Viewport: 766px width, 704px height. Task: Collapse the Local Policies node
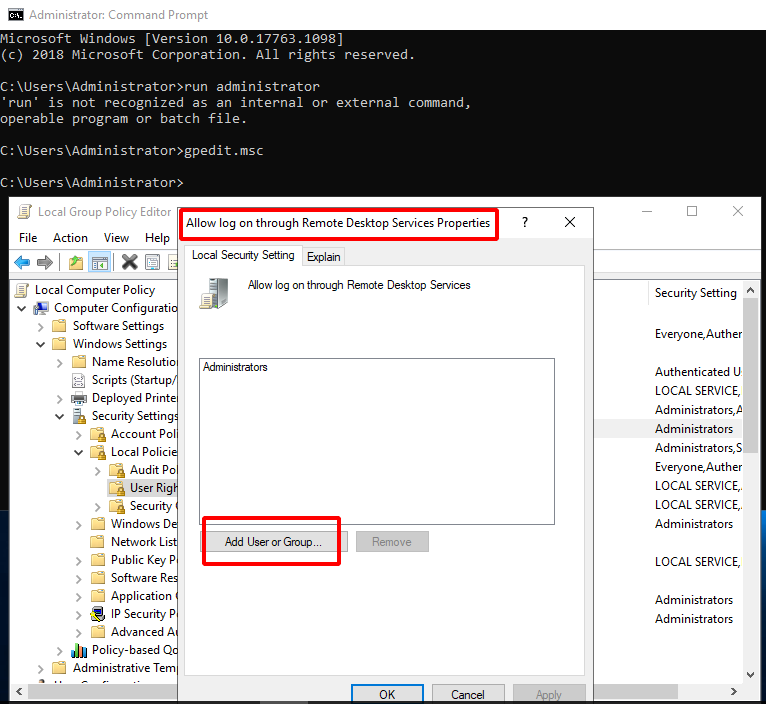click(x=79, y=452)
